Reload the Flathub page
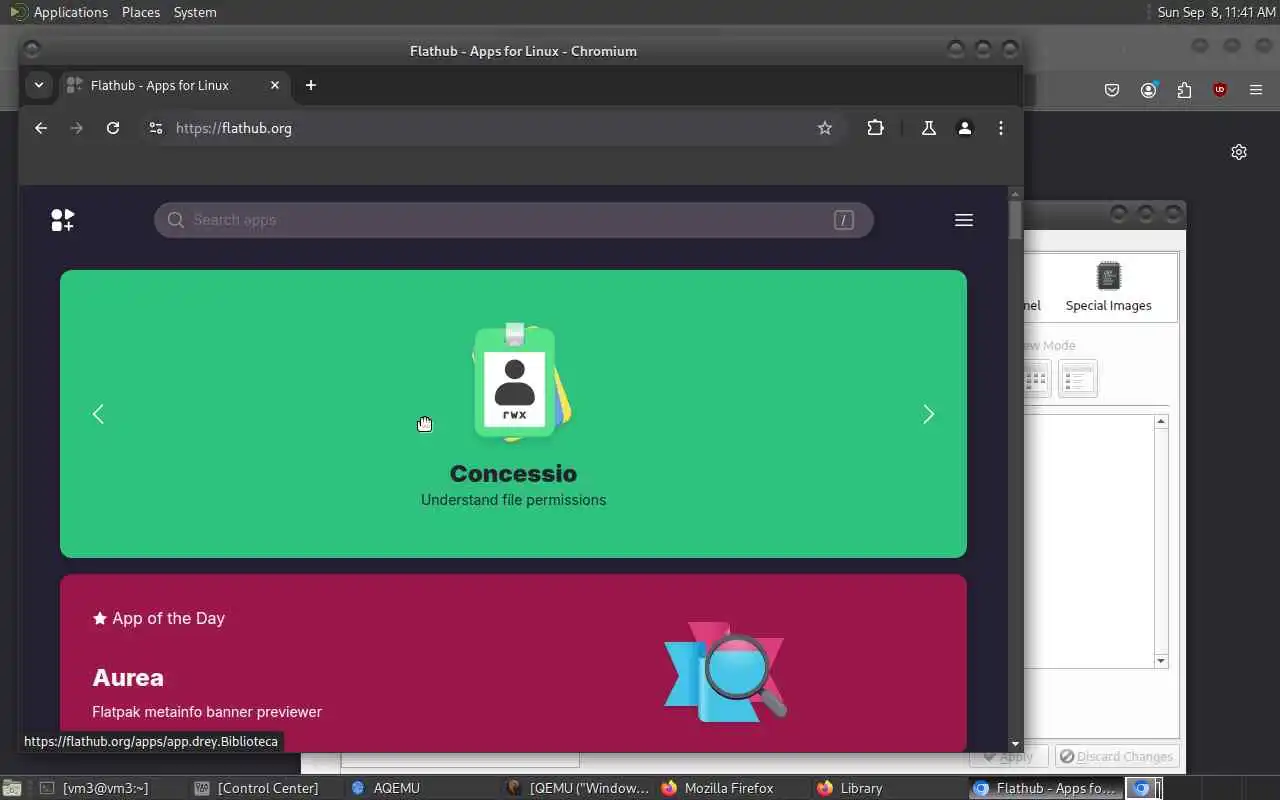This screenshot has height=800, width=1280. point(113,128)
